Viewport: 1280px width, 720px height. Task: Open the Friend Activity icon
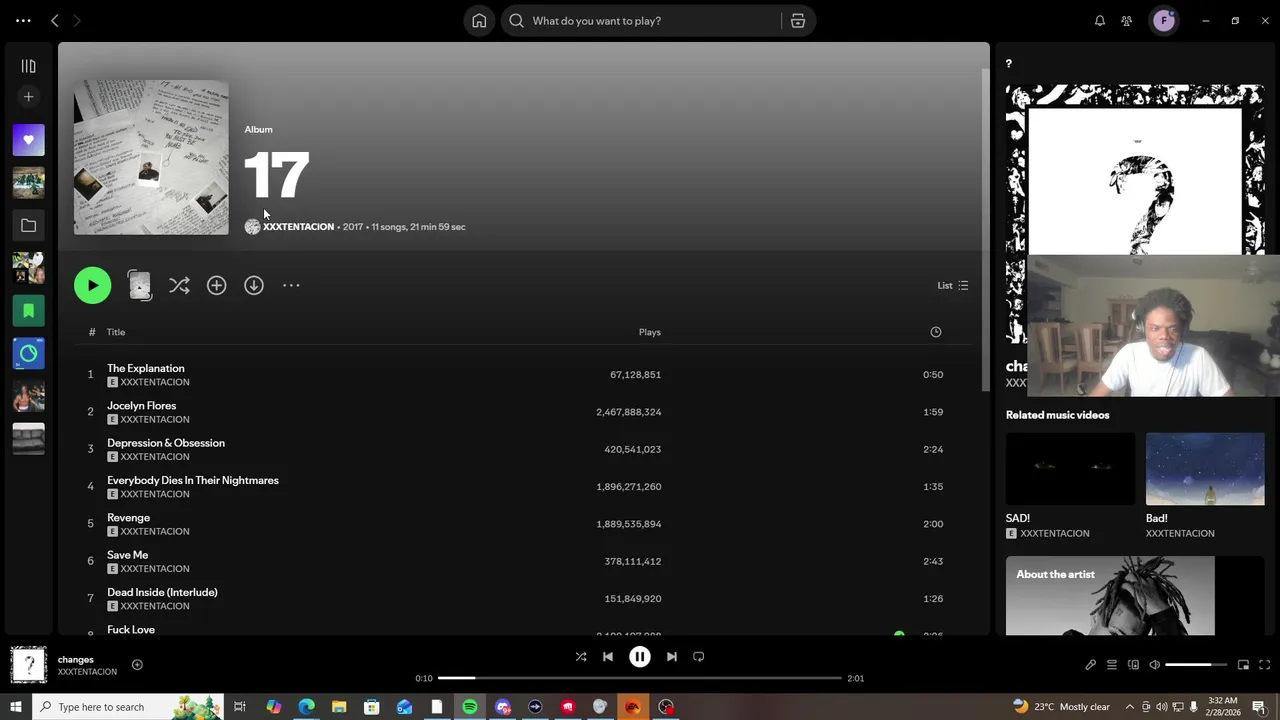tap(1127, 21)
